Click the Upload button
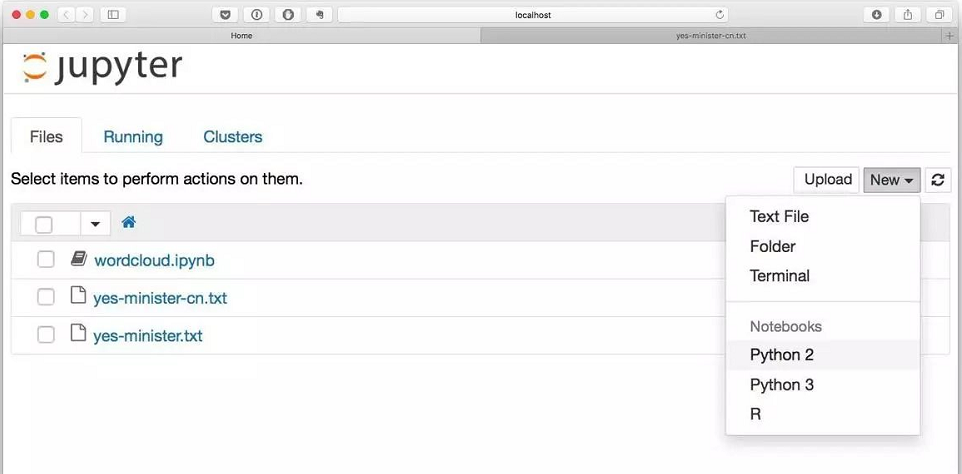The height and width of the screenshot is (474, 962). click(x=828, y=180)
